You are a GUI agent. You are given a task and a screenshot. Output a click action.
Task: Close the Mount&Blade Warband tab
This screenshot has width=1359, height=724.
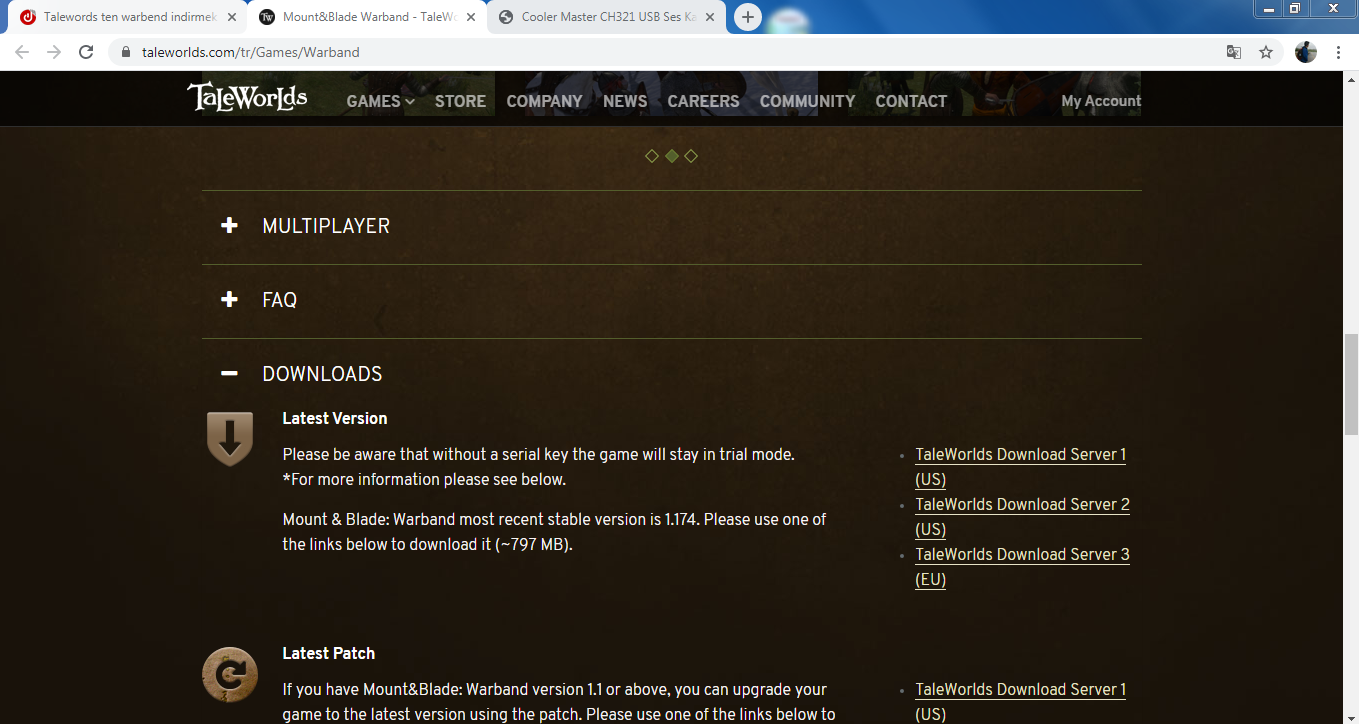471,17
